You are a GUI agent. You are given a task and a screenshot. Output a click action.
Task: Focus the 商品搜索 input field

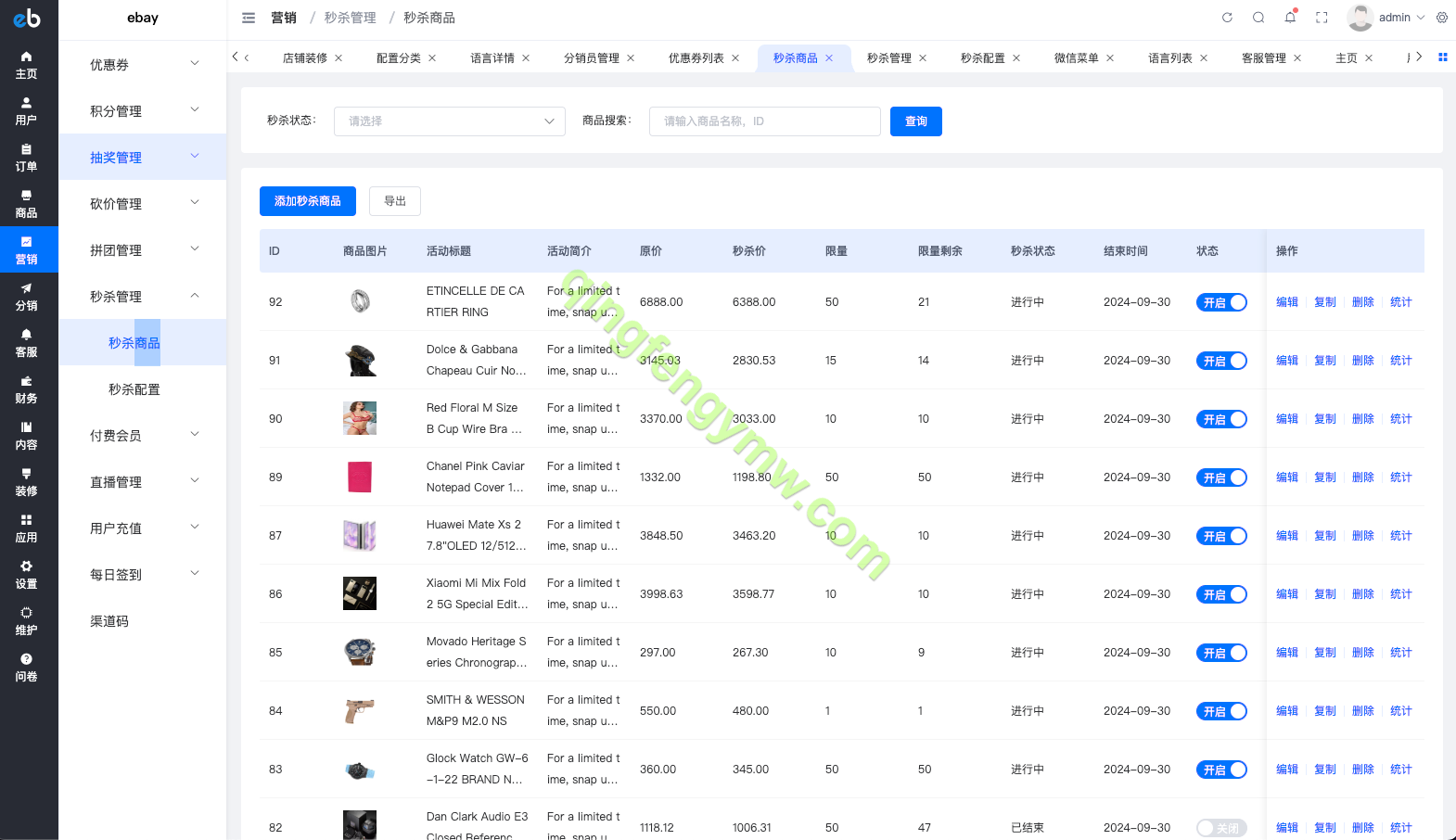[765, 121]
